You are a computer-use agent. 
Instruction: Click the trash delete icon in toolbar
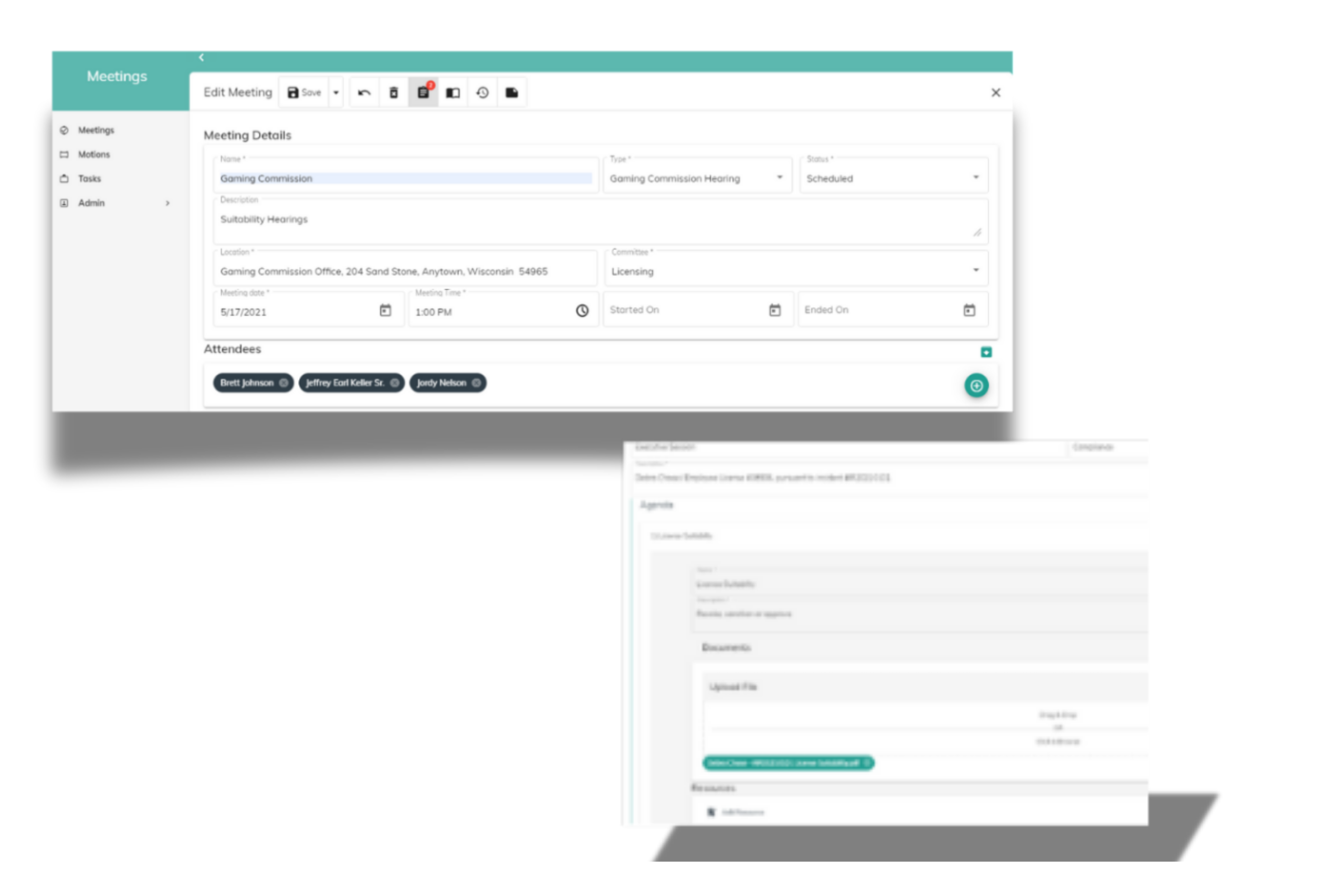(x=394, y=92)
